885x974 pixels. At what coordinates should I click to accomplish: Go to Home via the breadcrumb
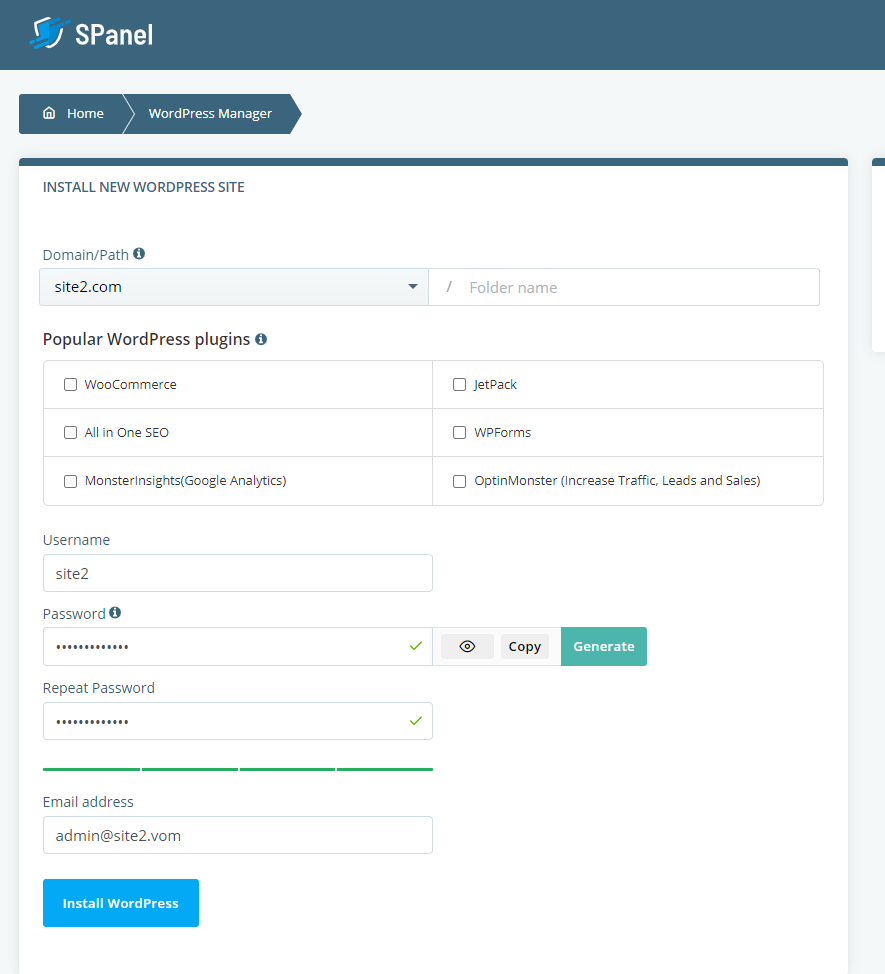pos(85,114)
